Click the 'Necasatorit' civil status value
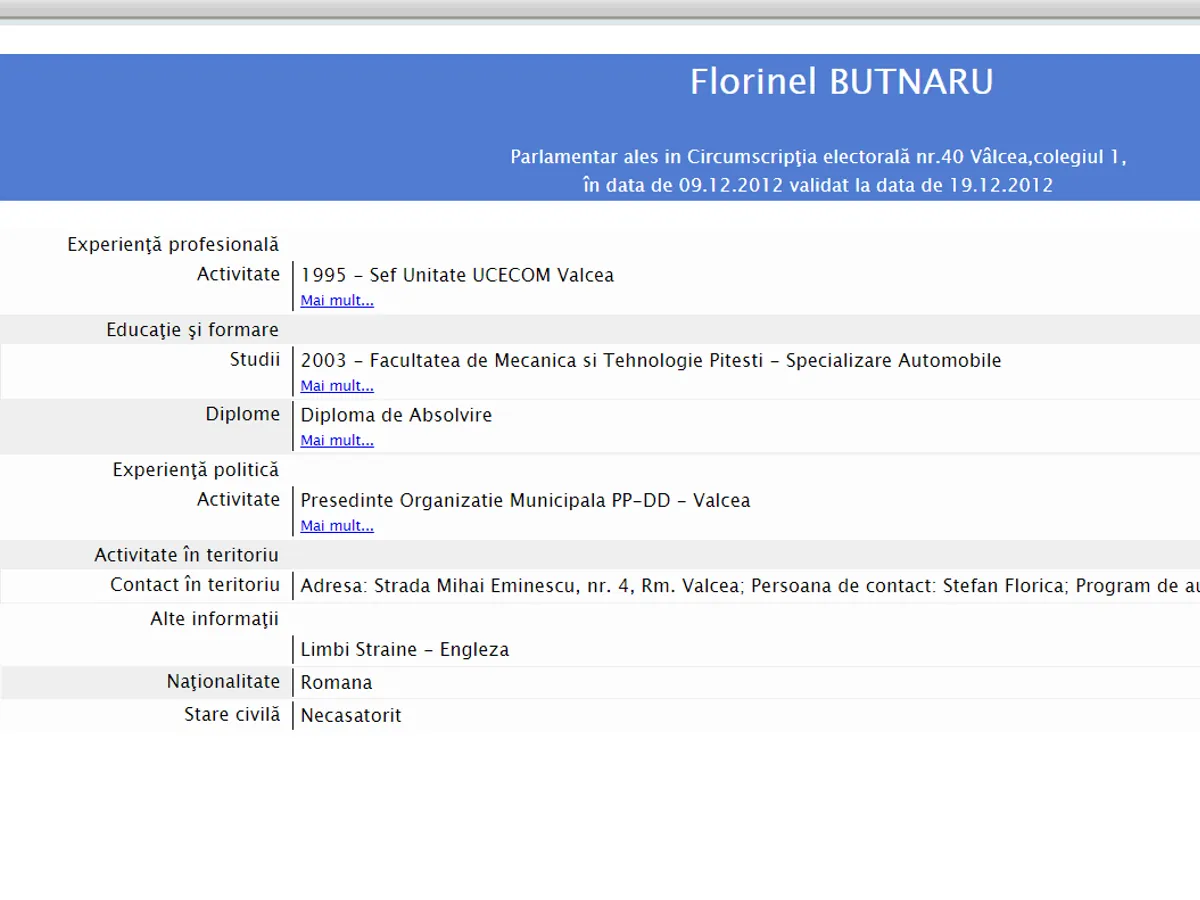This screenshot has width=1200, height=900. (x=351, y=716)
